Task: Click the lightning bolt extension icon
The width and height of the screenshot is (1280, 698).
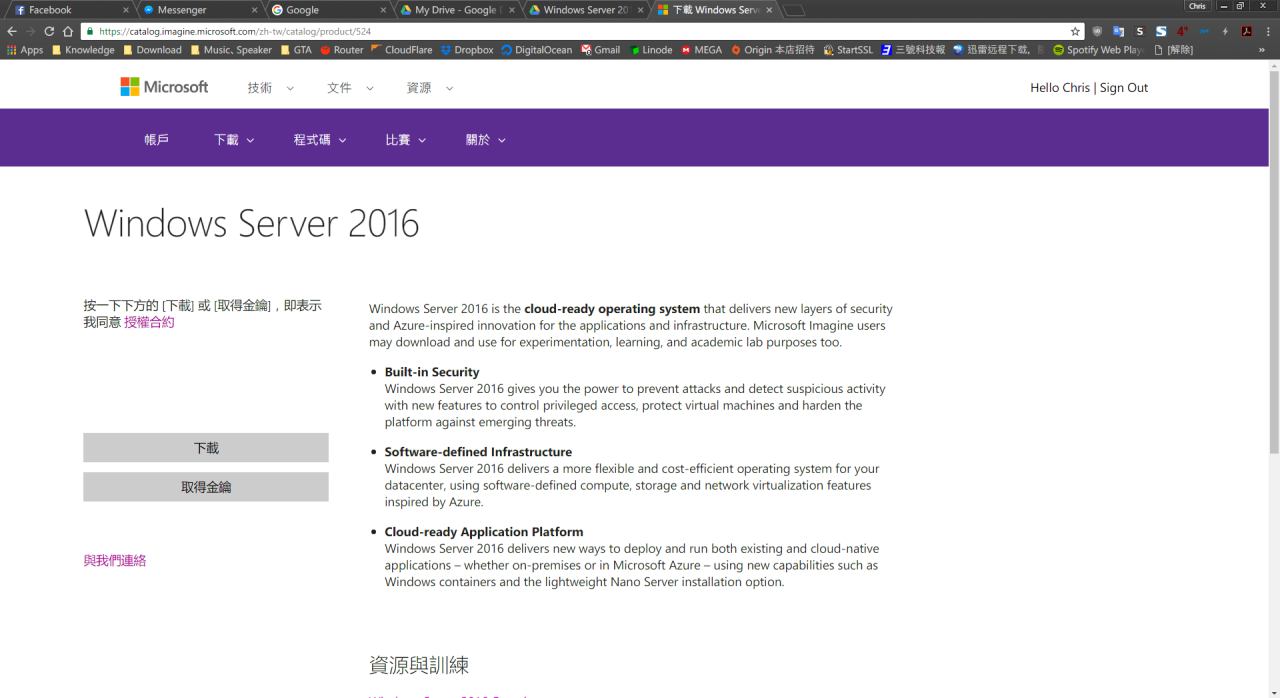Action: 1225,31
